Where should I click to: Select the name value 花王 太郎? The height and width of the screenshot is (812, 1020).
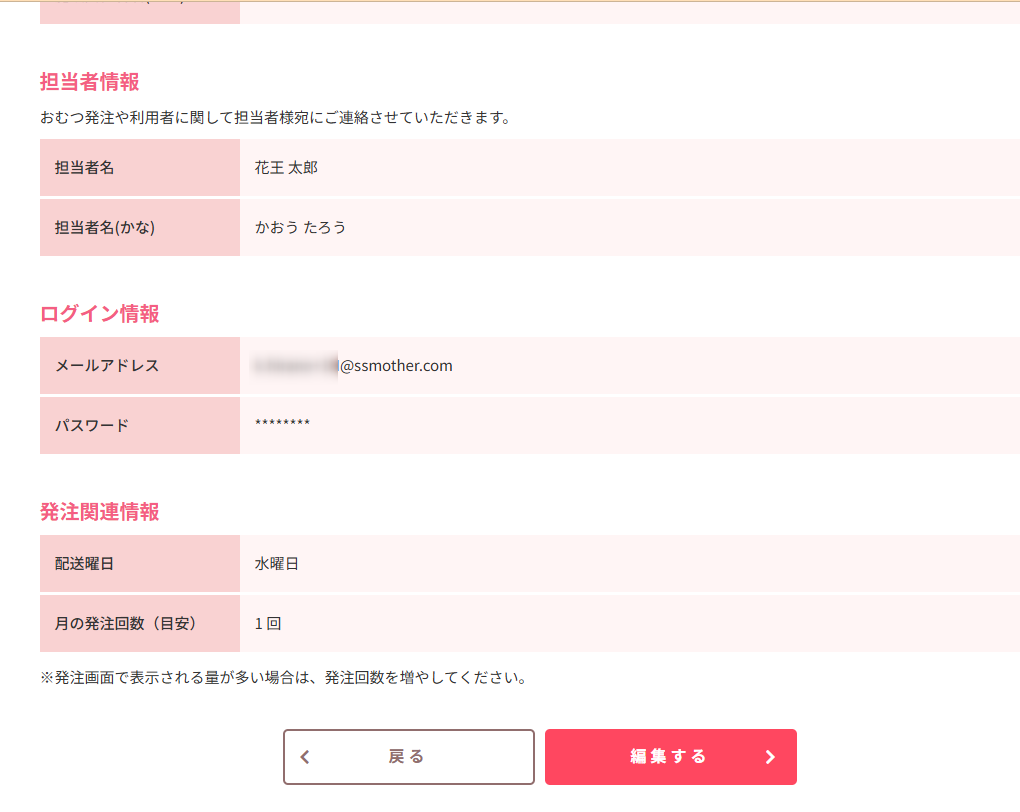(x=286, y=168)
